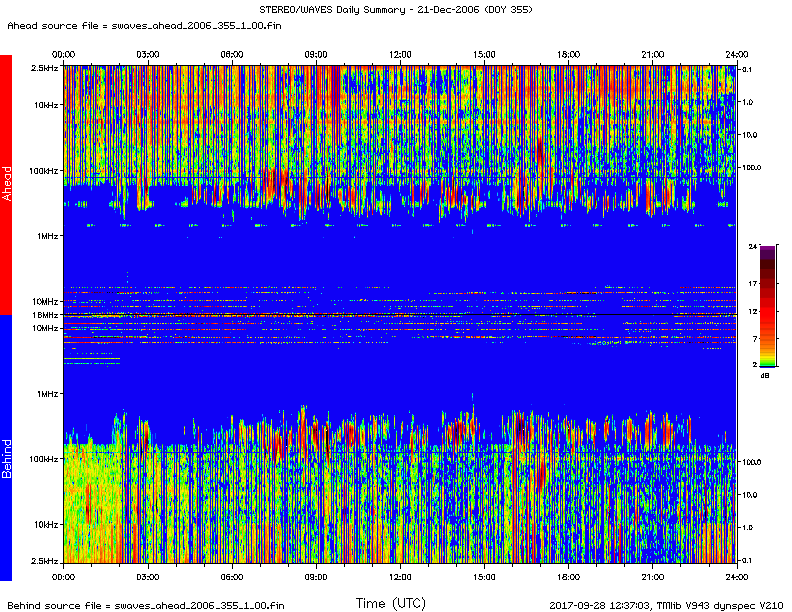The image size is (792, 612).
Task: Click the Behind panel's 100kHz frequency label
Action: [44, 459]
